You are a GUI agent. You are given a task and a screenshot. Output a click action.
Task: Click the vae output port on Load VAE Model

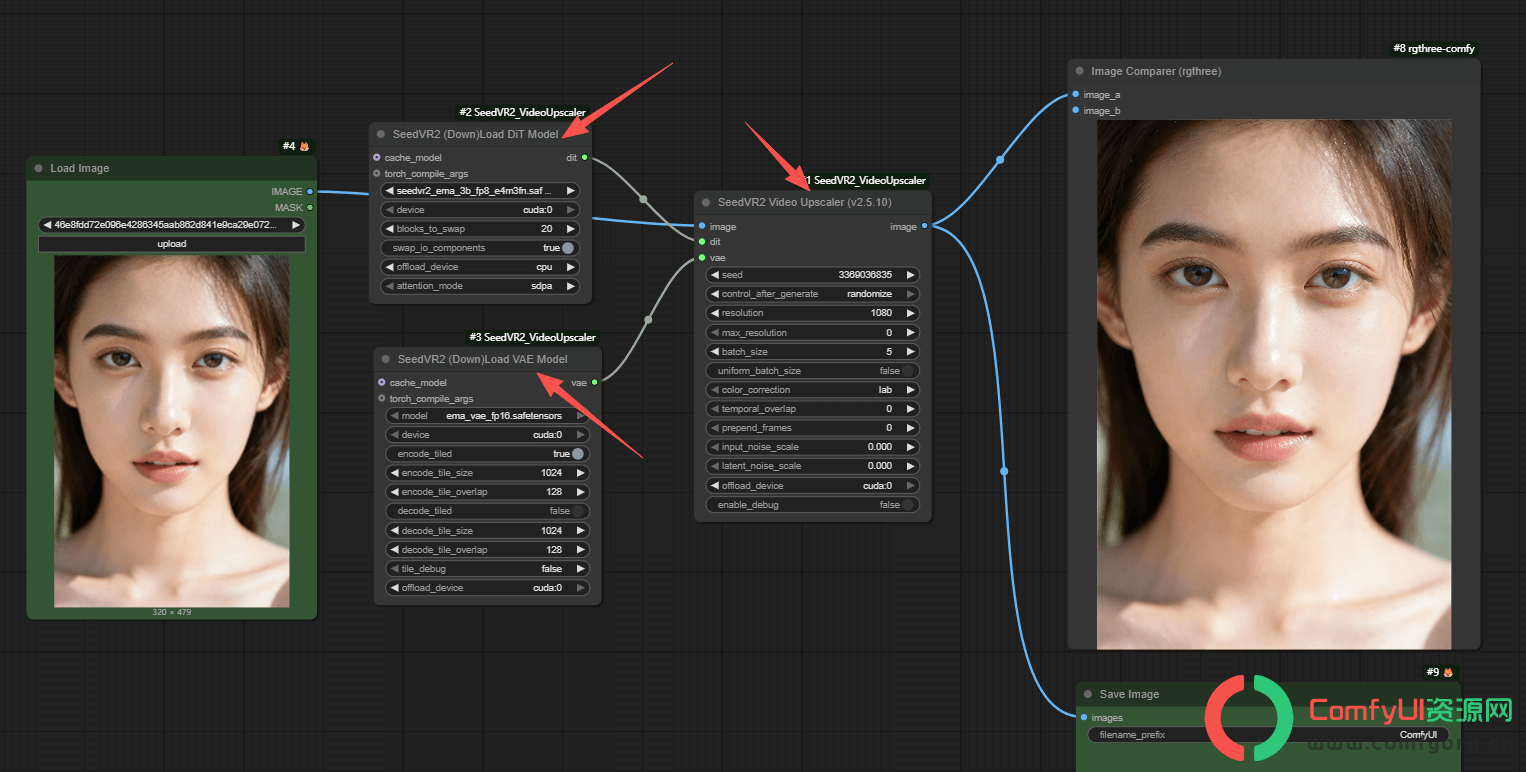[x=595, y=382]
